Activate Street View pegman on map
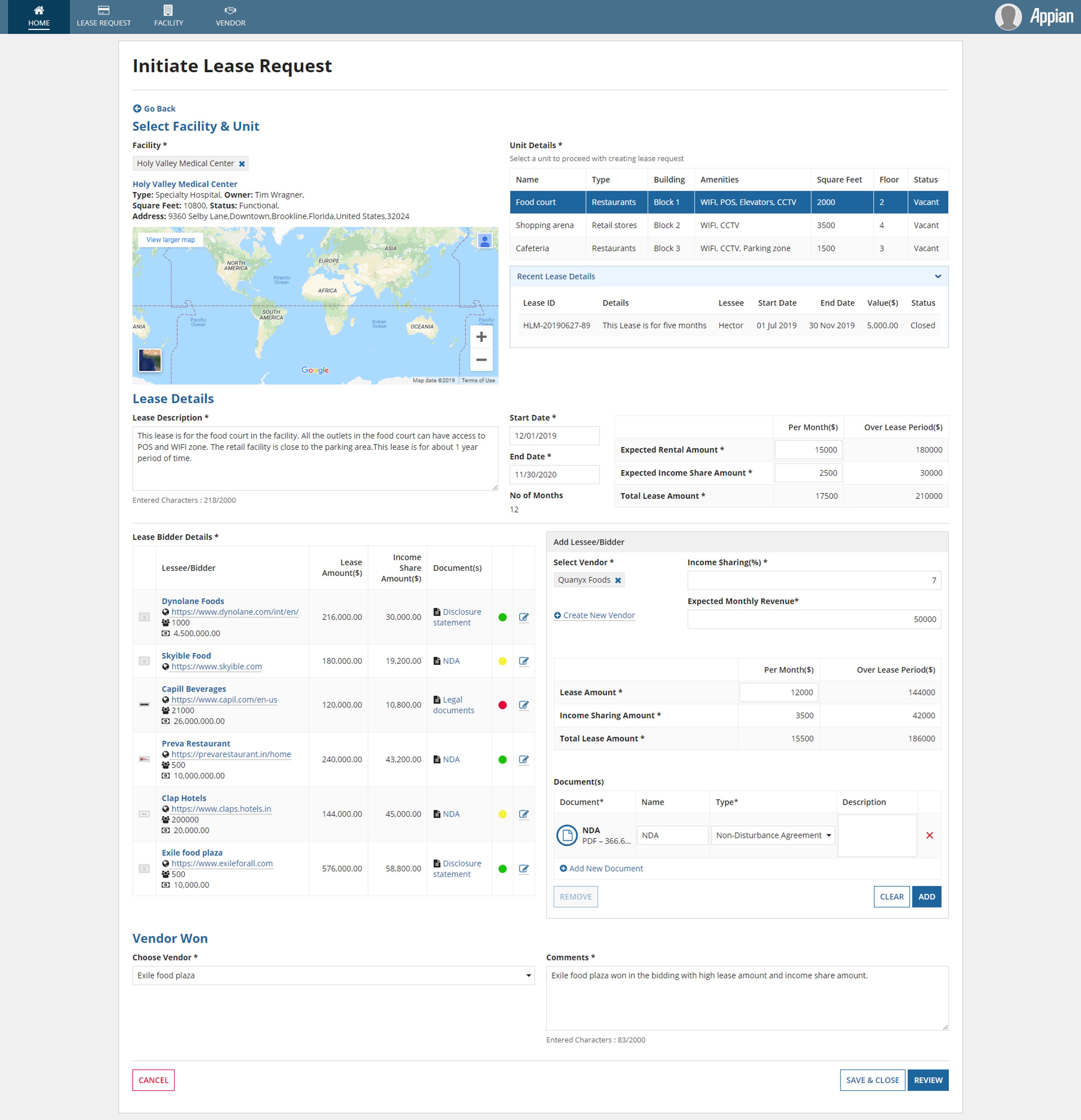Viewport: 1081px width, 1120px height. coord(485,241)
